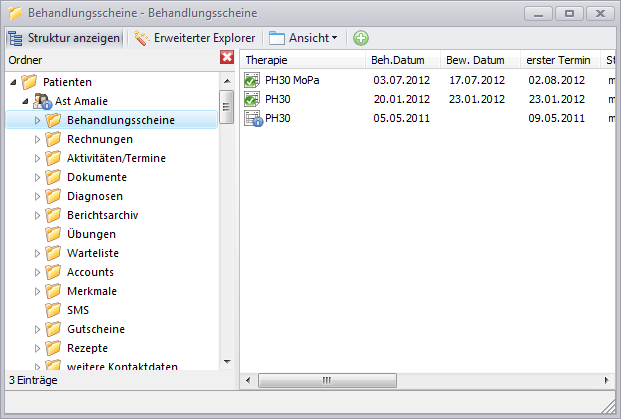Click icon of PH30 row dated 20.01.2012
The width and height of the screenshot is (621, 419).
click(x=252, y=99)
